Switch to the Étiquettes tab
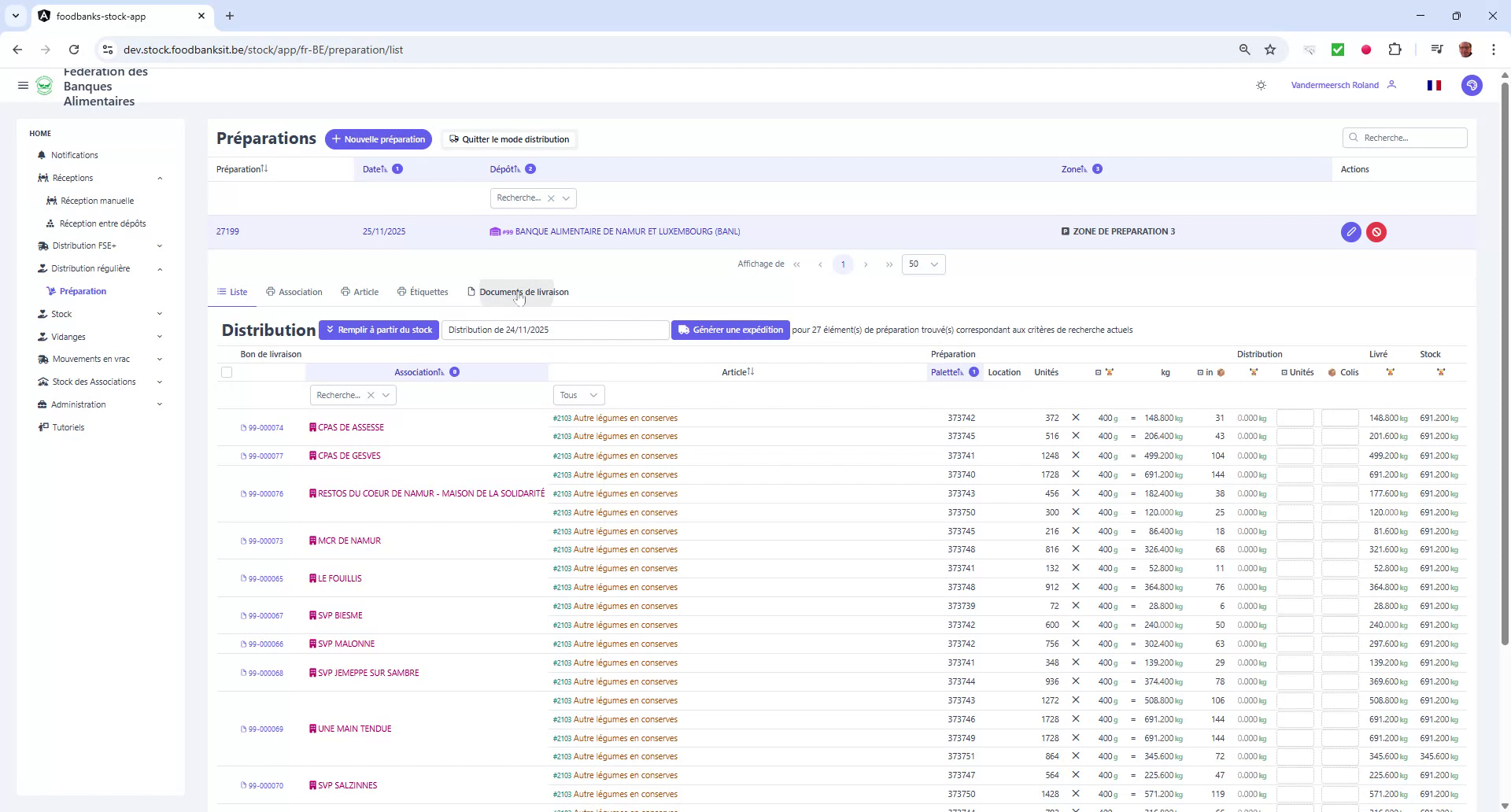This screenshot has width=1511, height=812. coord(428,291)
